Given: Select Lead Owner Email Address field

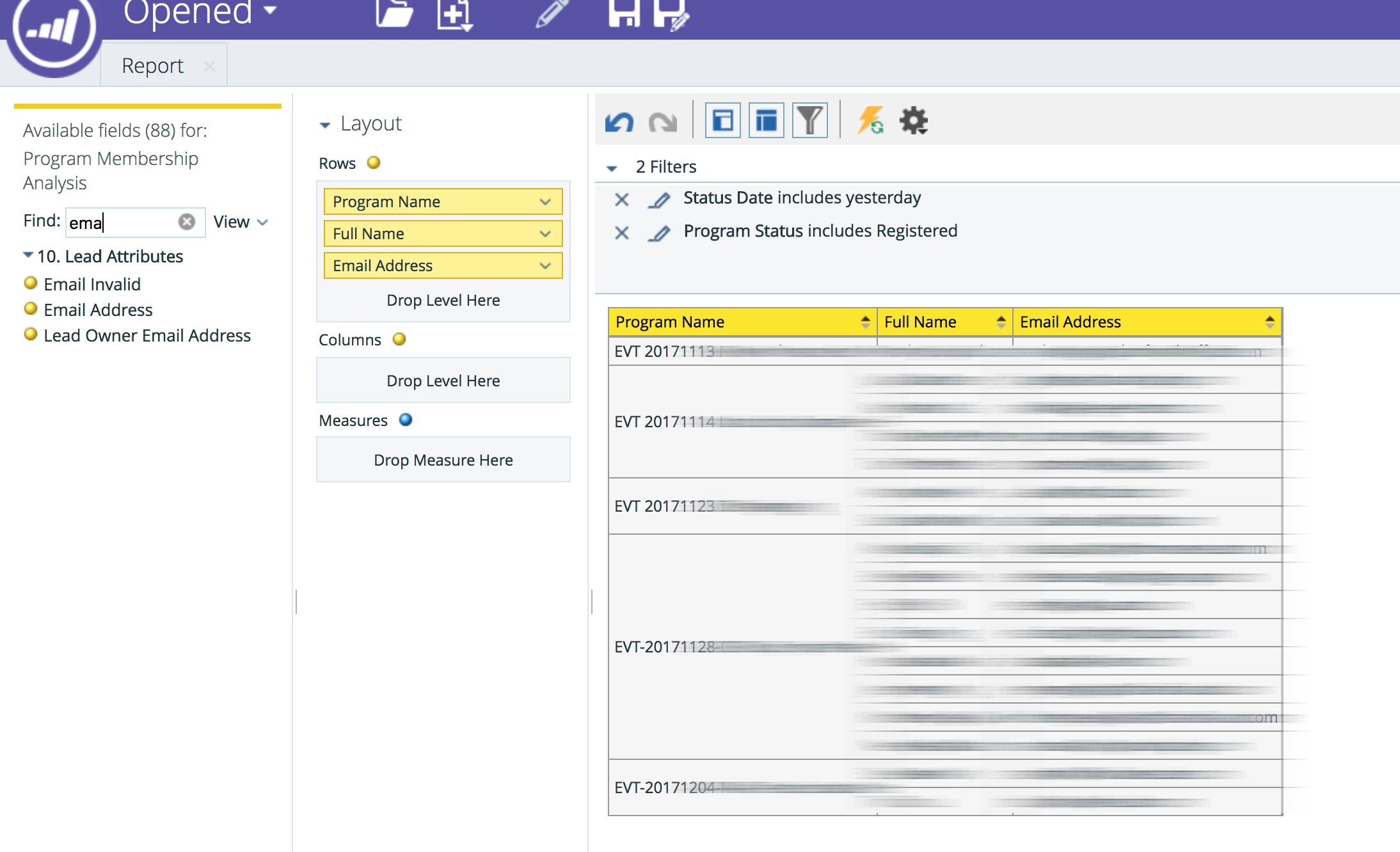Looking at the screenshot, I should [147, 335].
